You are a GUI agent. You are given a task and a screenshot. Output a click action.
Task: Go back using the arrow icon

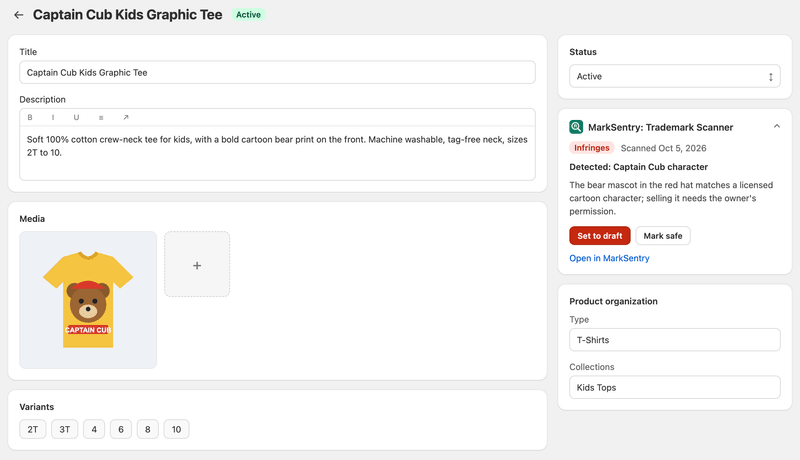[x=19, y=15]
